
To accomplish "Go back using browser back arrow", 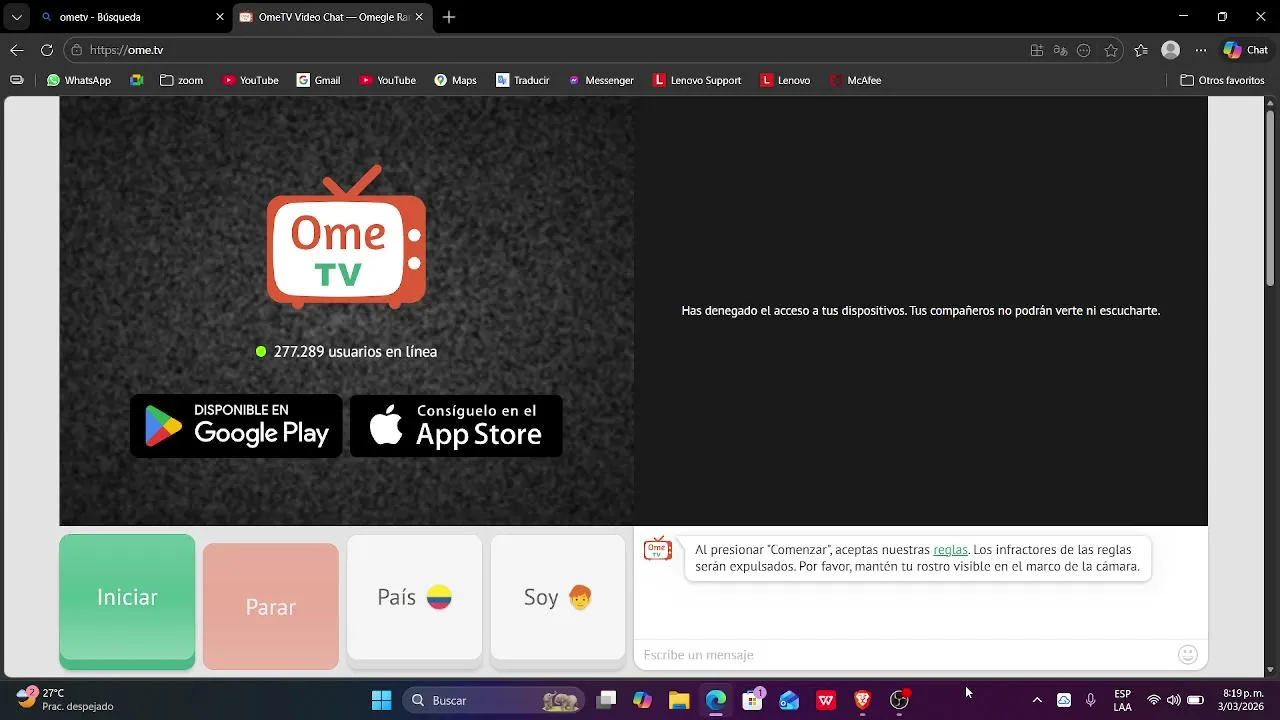I will point(16,50).
